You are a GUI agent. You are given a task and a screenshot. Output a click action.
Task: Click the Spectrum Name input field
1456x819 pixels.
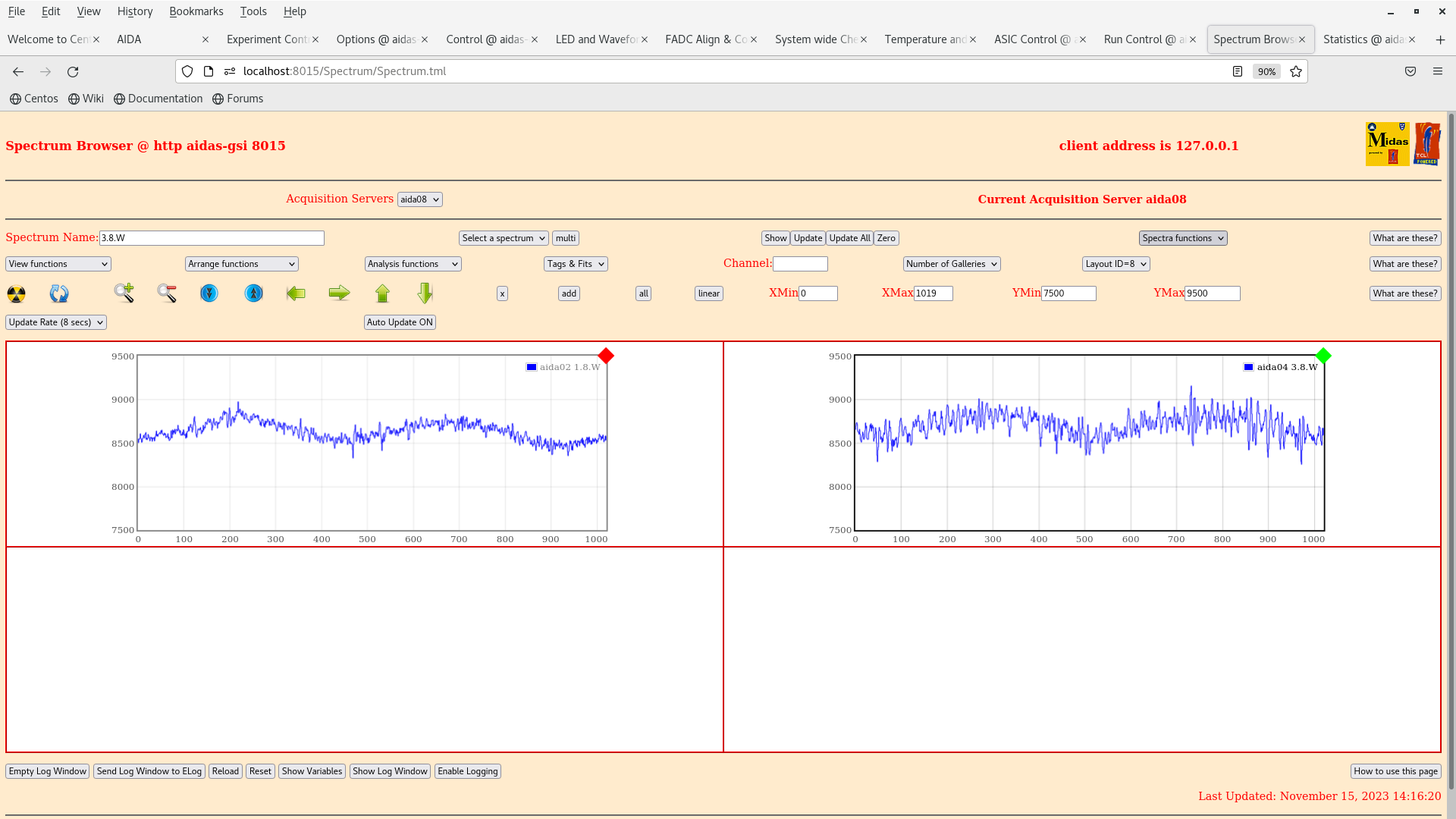click(x=212, y=238)
